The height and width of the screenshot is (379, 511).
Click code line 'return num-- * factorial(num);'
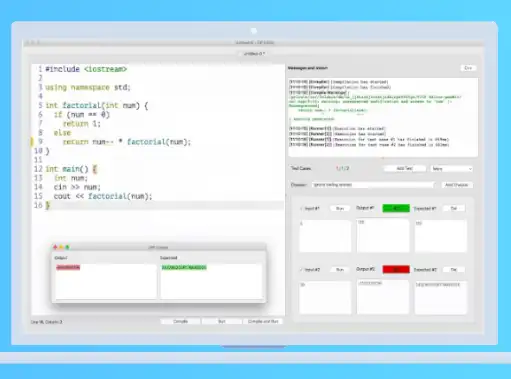[x=127, y=142]
